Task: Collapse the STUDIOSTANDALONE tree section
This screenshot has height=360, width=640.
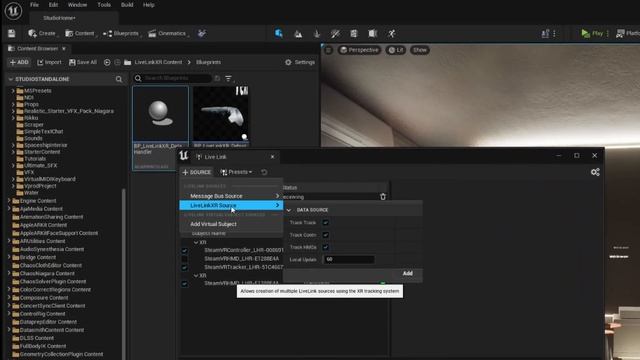Action: pos(11,79)
